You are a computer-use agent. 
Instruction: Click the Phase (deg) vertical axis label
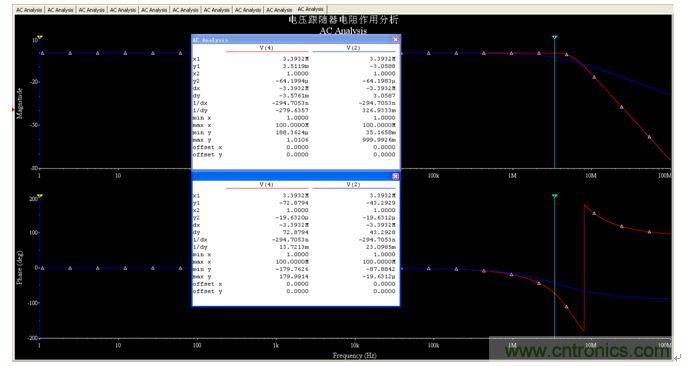(x=19, y=268)
